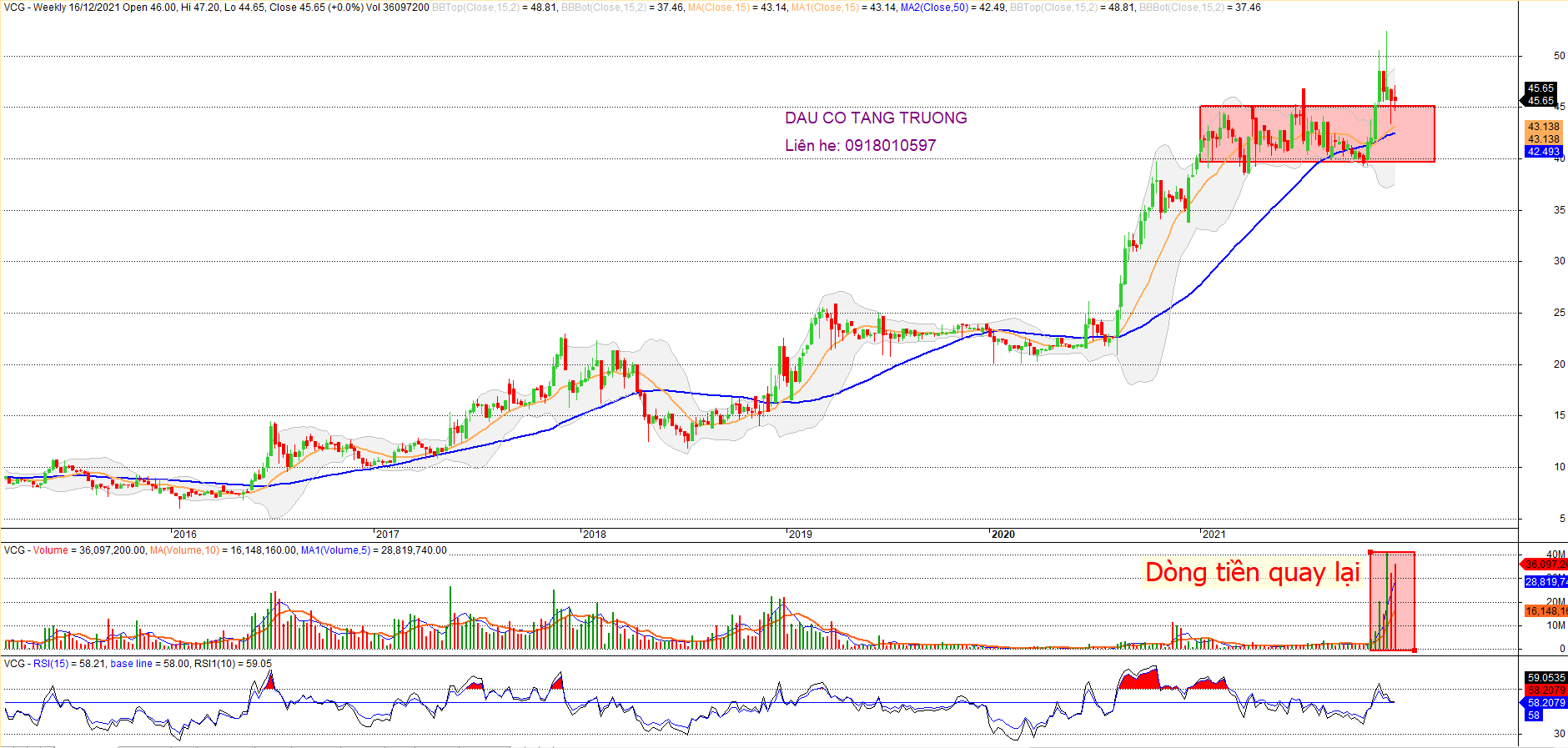Click the orange MA(Close,15) header label

(718, 8)
